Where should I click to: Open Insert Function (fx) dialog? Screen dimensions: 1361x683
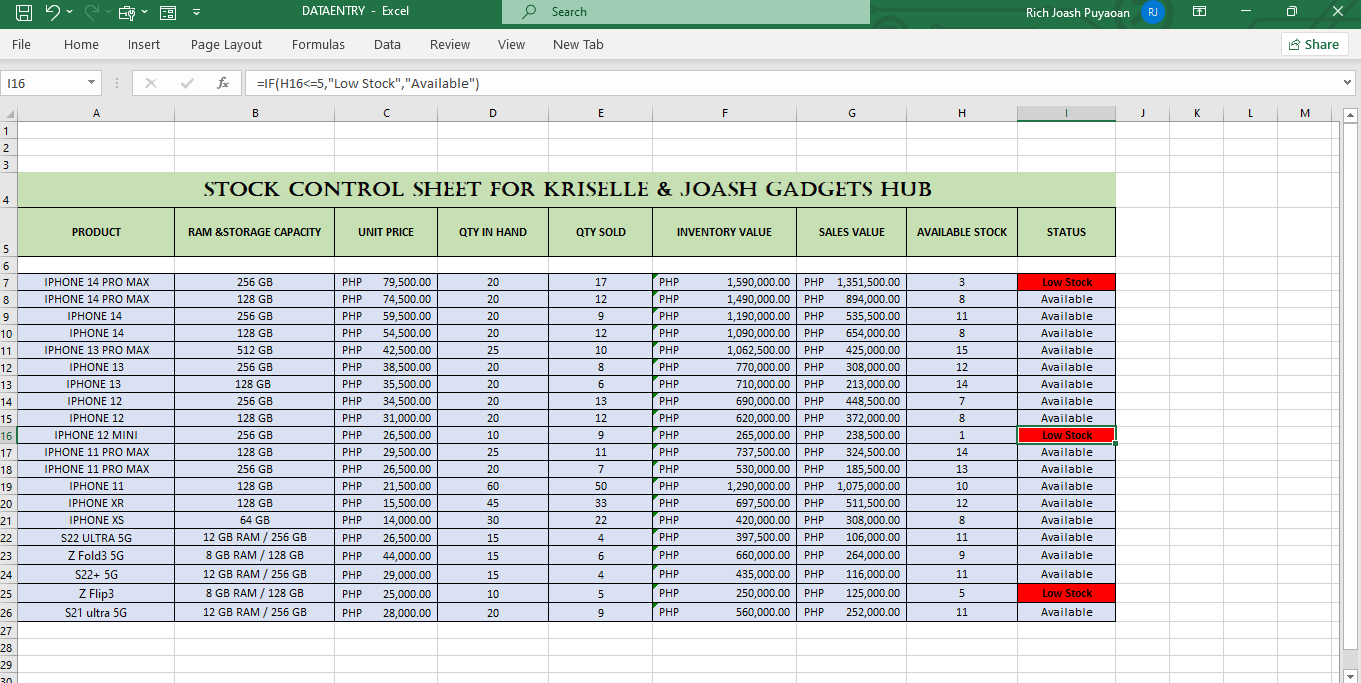click(x=223, y=84)
